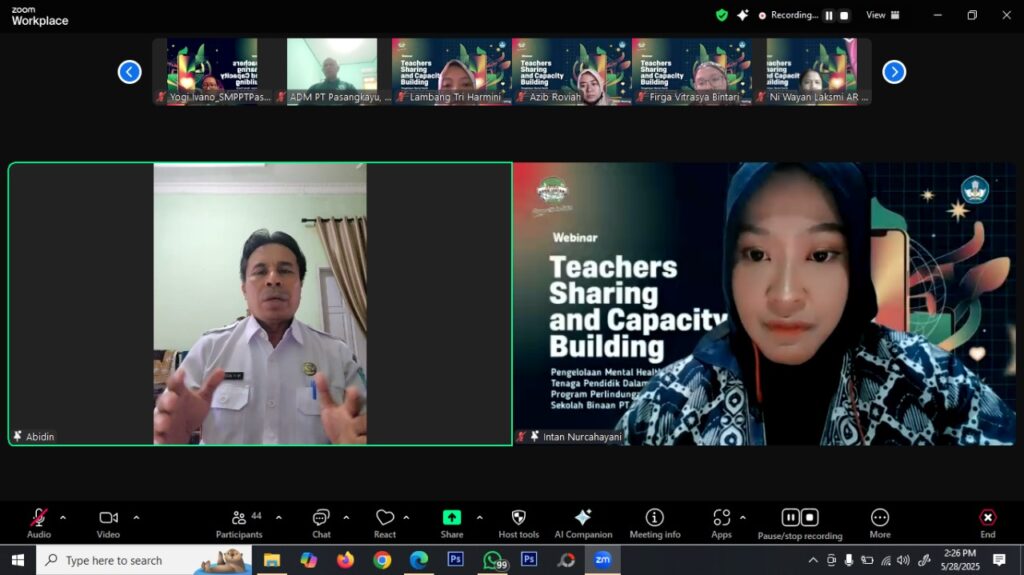Viewport: 1024px width, 575px height.
Task: Pause recording in the top bar
Action: coord(828,16)
